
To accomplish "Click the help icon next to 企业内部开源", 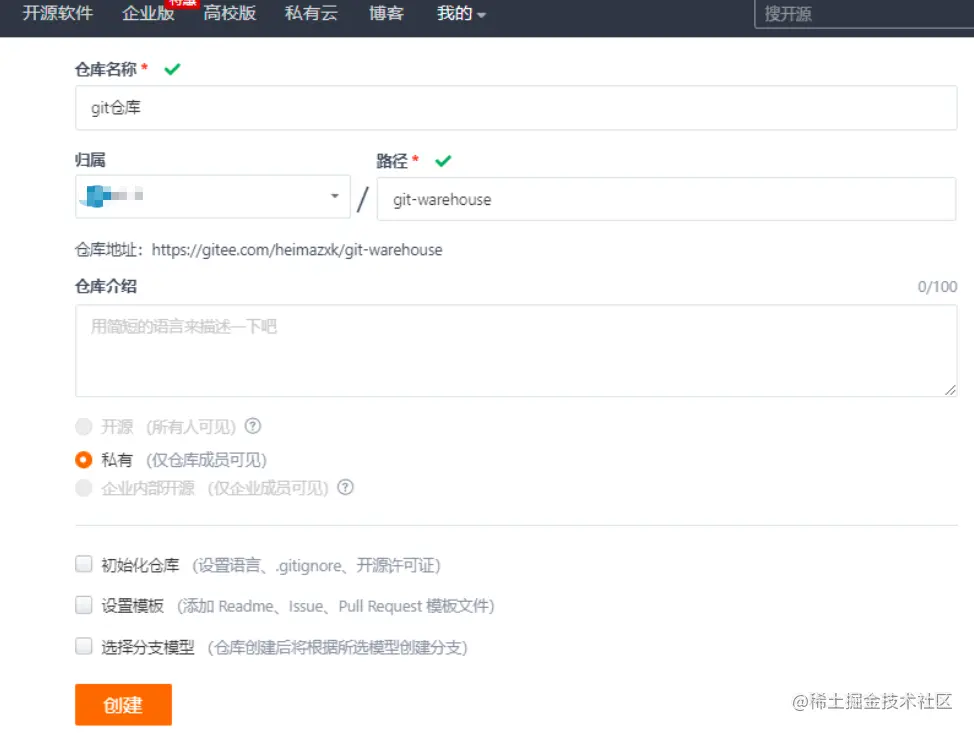I will click(345, 488).
